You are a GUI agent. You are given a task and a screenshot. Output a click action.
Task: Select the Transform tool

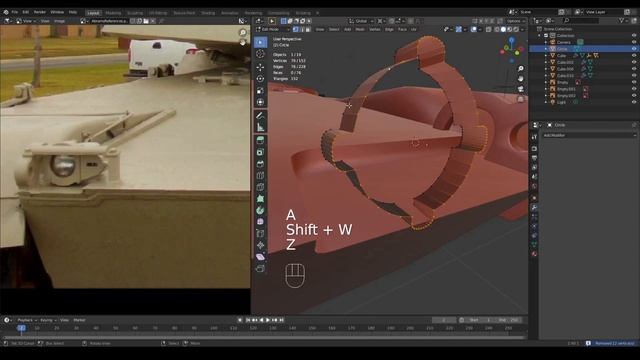pyautogui.click(x=260, y=102)
